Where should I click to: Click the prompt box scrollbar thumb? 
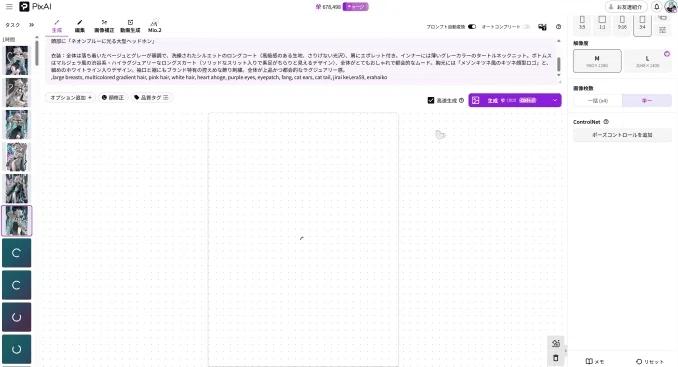(x=559, y=64)
